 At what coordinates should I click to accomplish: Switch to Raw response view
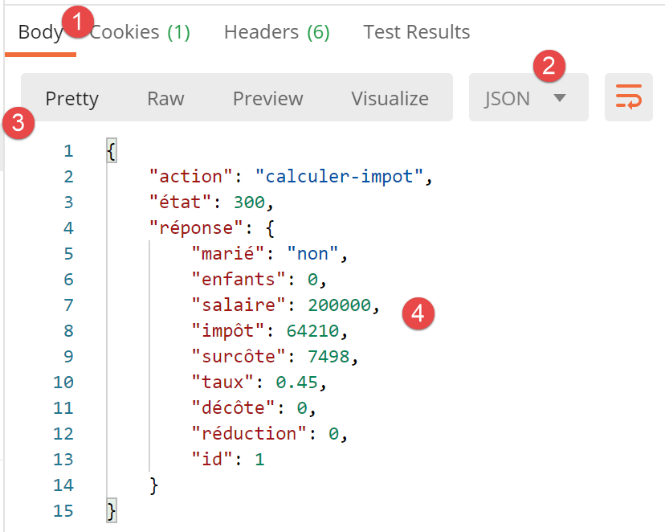165,98
